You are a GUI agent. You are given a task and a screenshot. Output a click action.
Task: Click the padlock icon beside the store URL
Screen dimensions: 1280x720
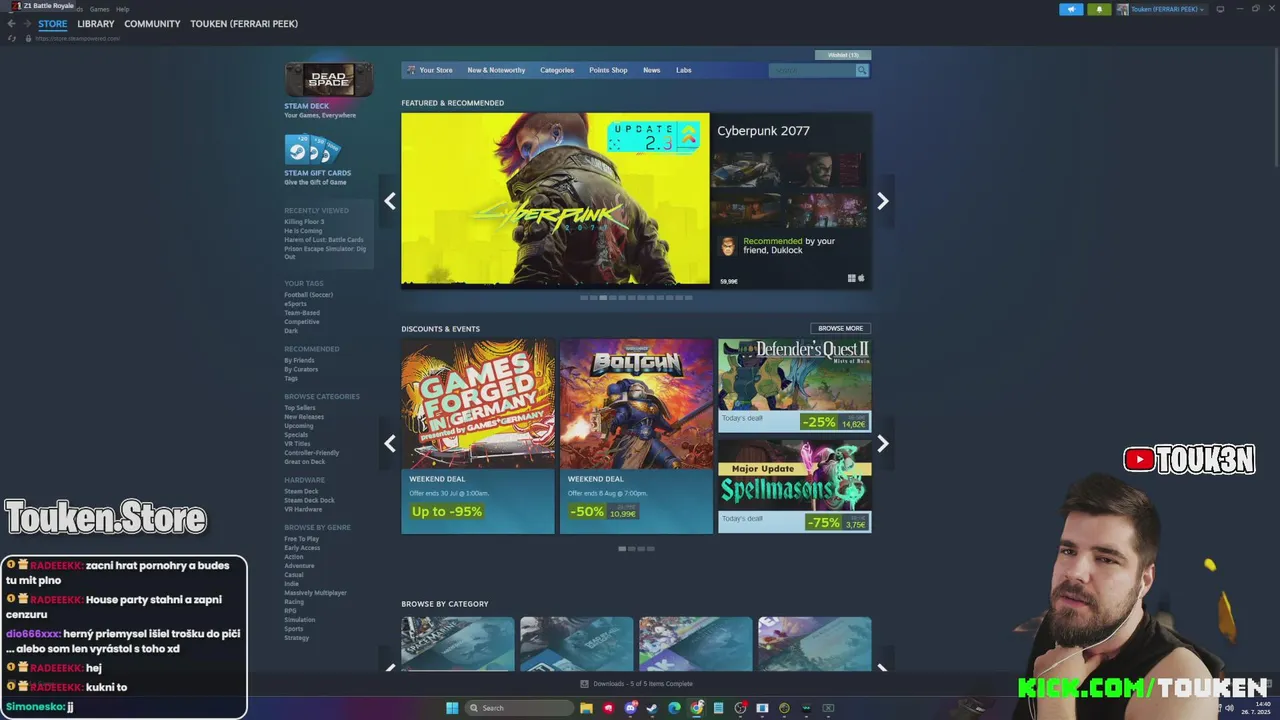(28, 38)
